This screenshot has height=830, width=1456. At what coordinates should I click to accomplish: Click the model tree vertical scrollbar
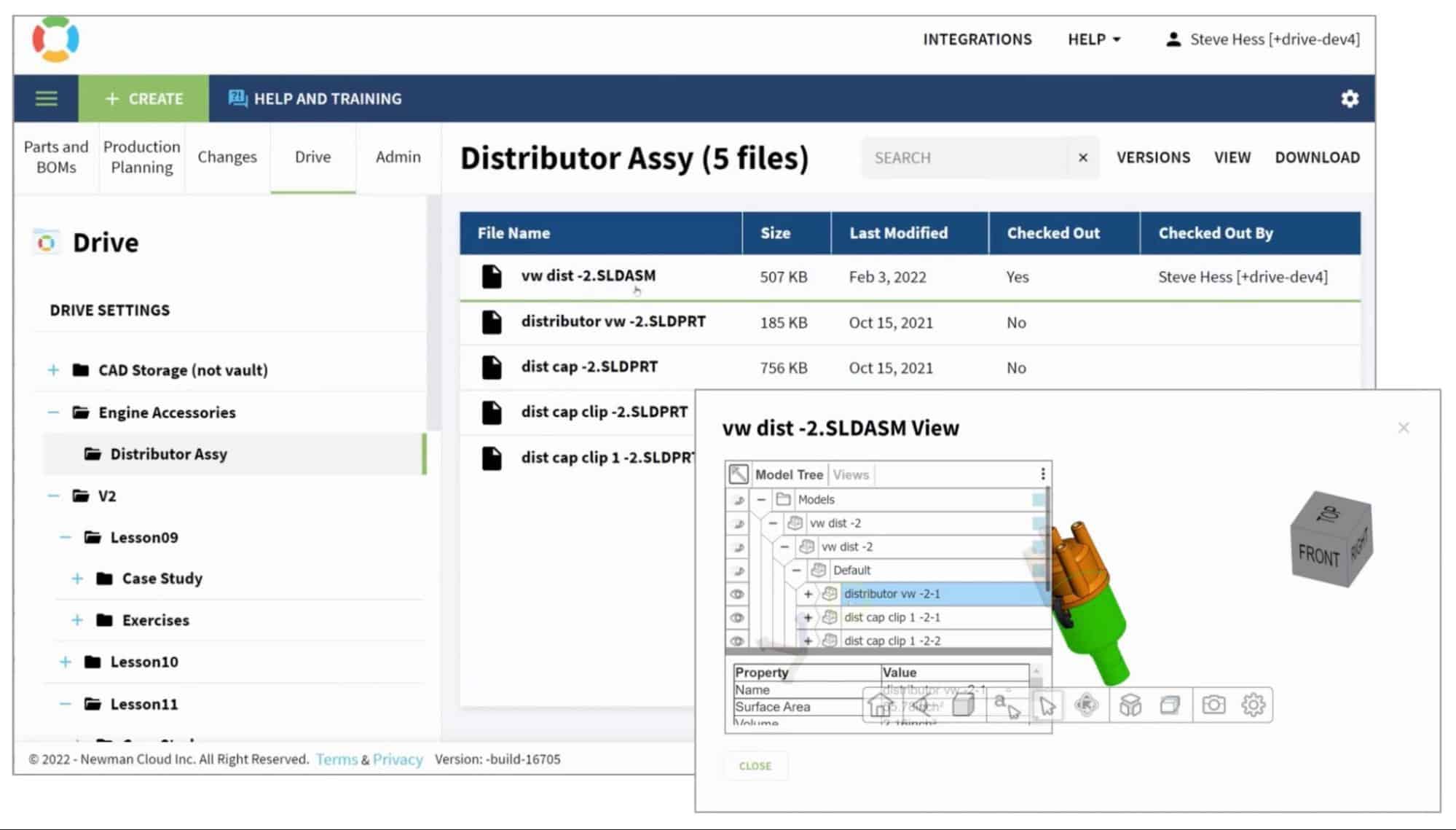[1048, 539]
